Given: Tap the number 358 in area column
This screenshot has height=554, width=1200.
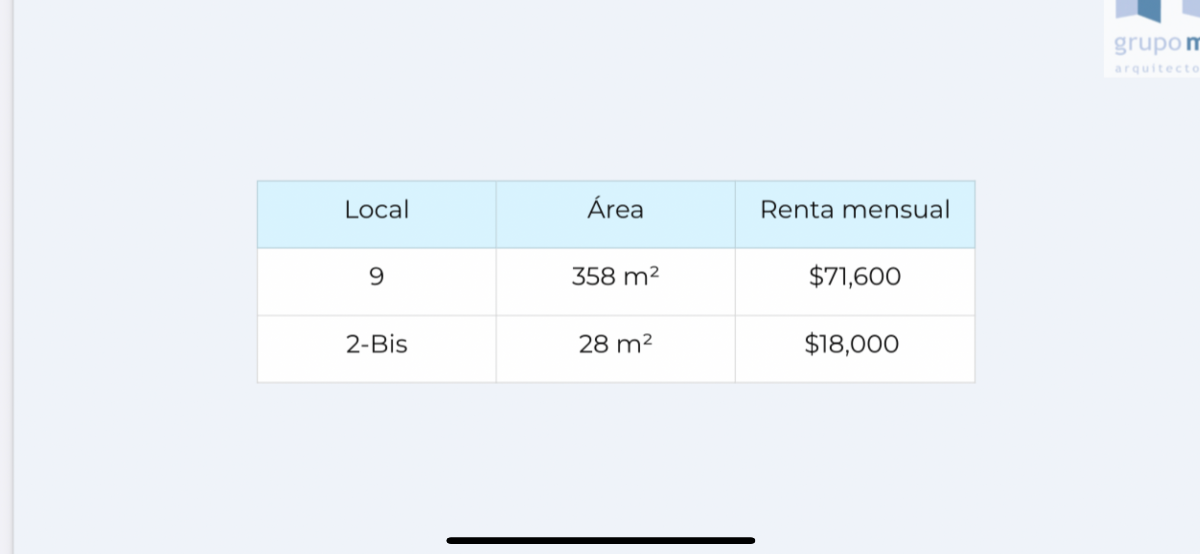Looking at the screenshot, I should tap(594, 277).
